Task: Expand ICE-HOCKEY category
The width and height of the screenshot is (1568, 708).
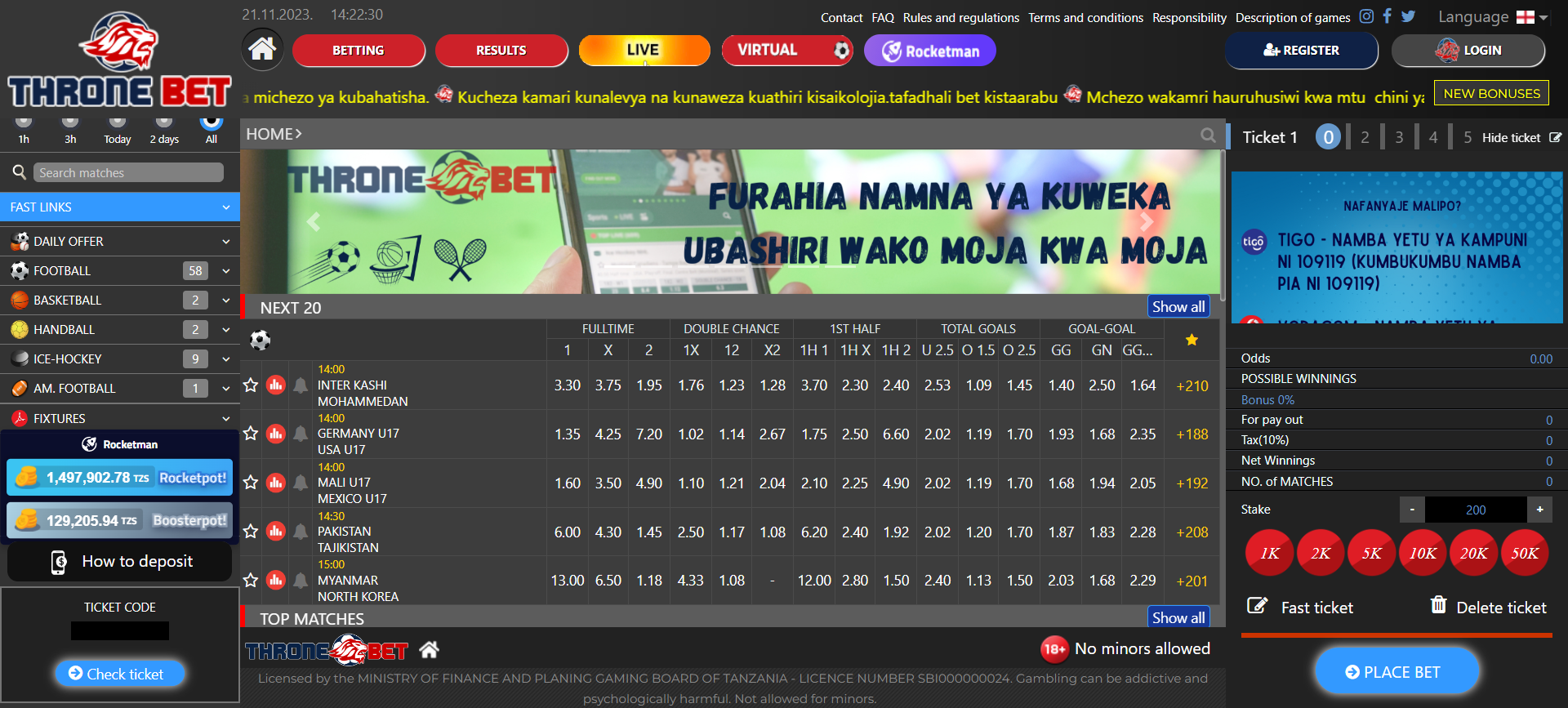Action: [120, 358]
